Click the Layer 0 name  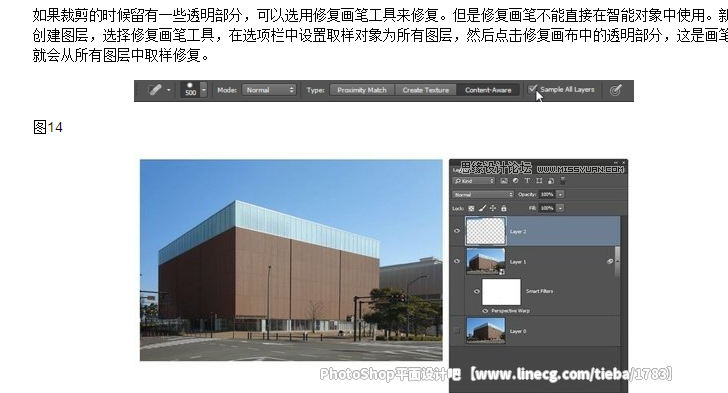(518, 331)
